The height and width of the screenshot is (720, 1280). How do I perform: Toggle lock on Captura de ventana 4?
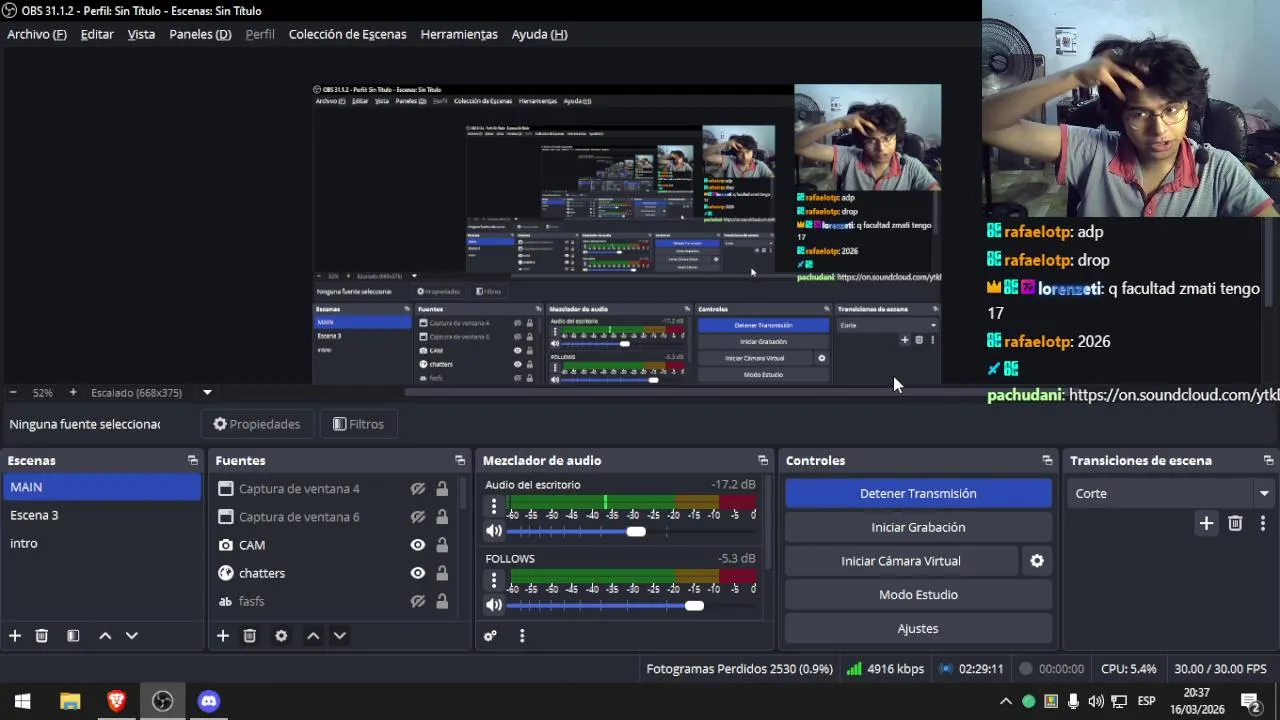(442, 489)
